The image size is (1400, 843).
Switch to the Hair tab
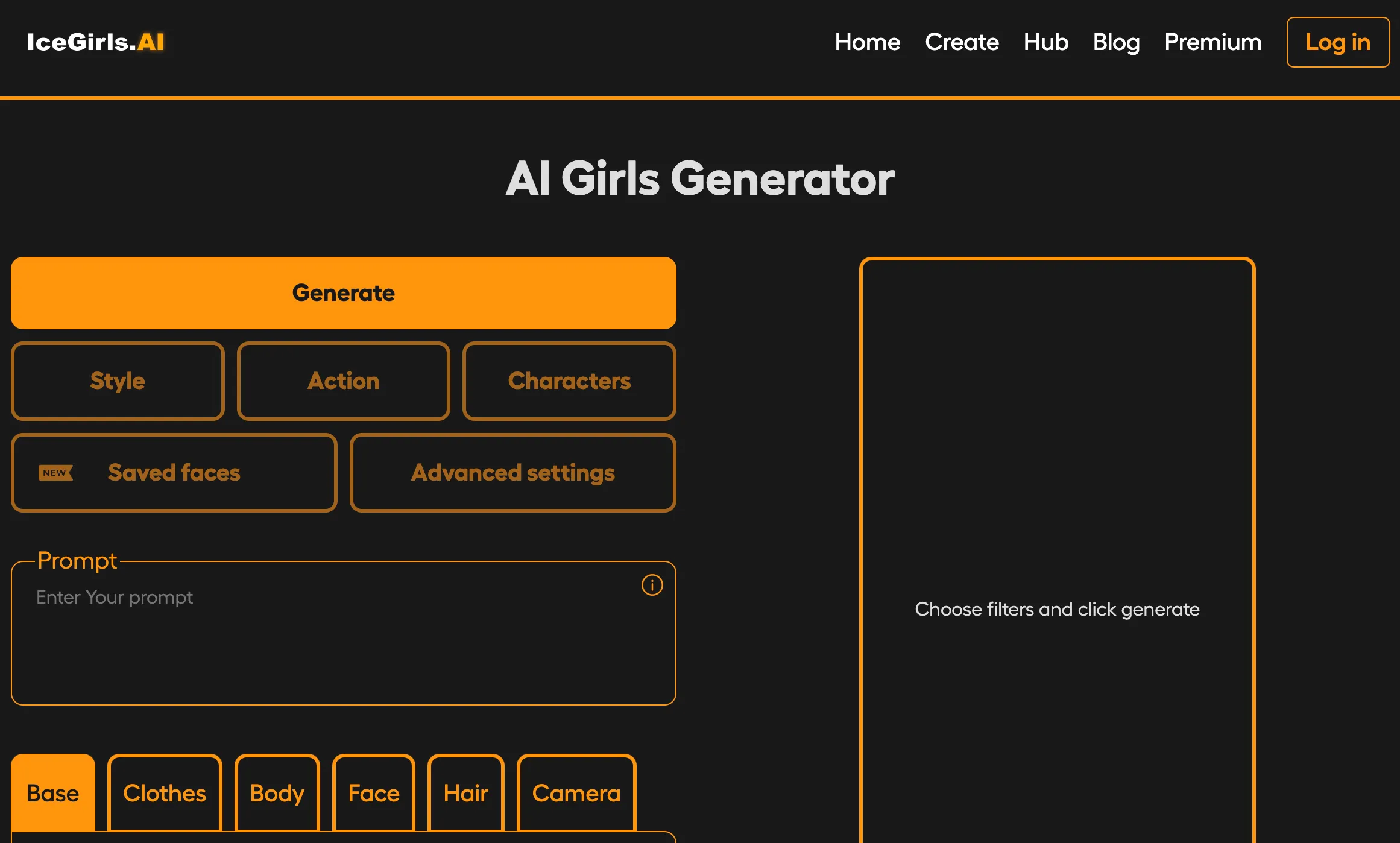pos(466,793)
